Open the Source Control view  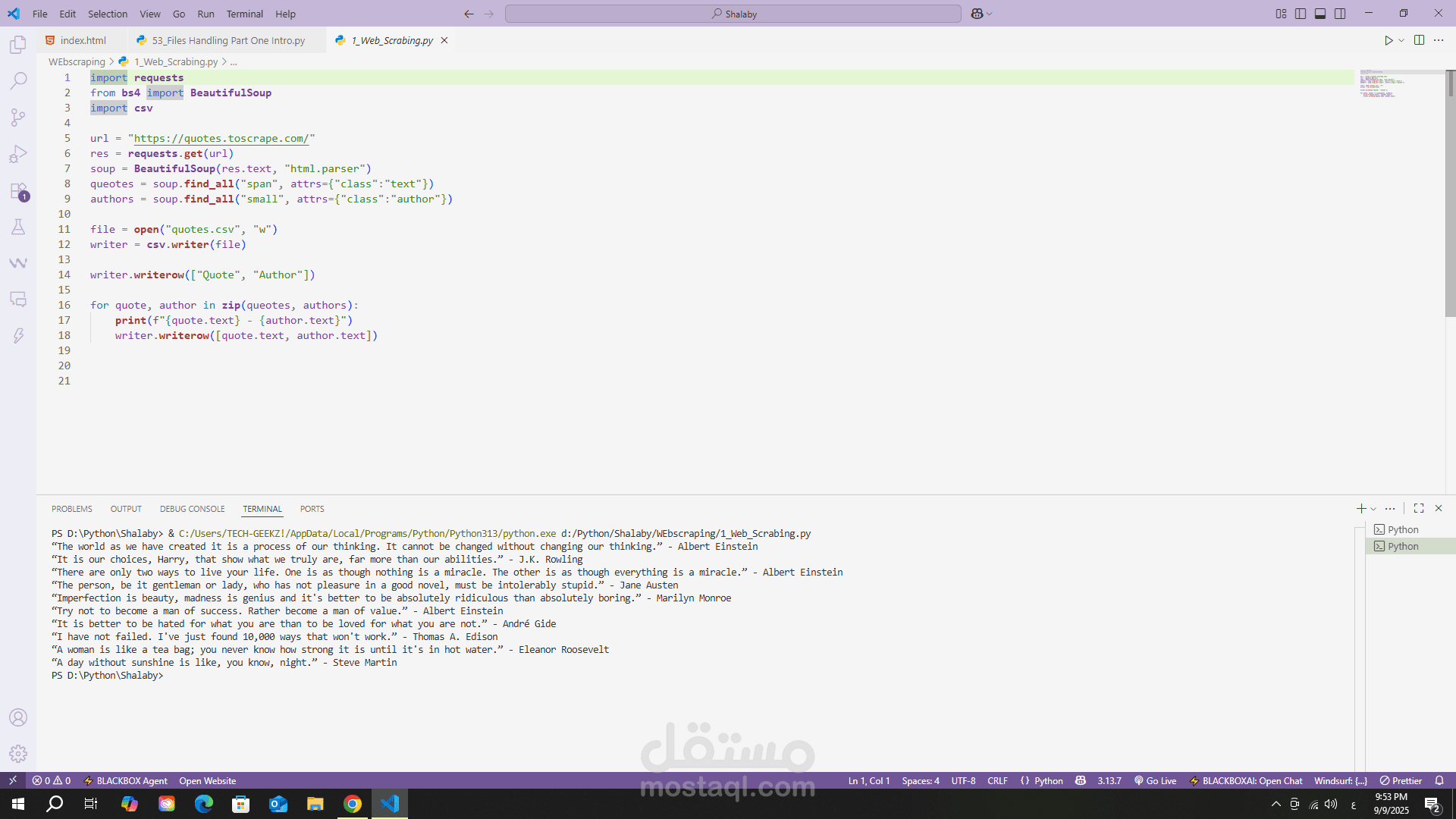18,117
